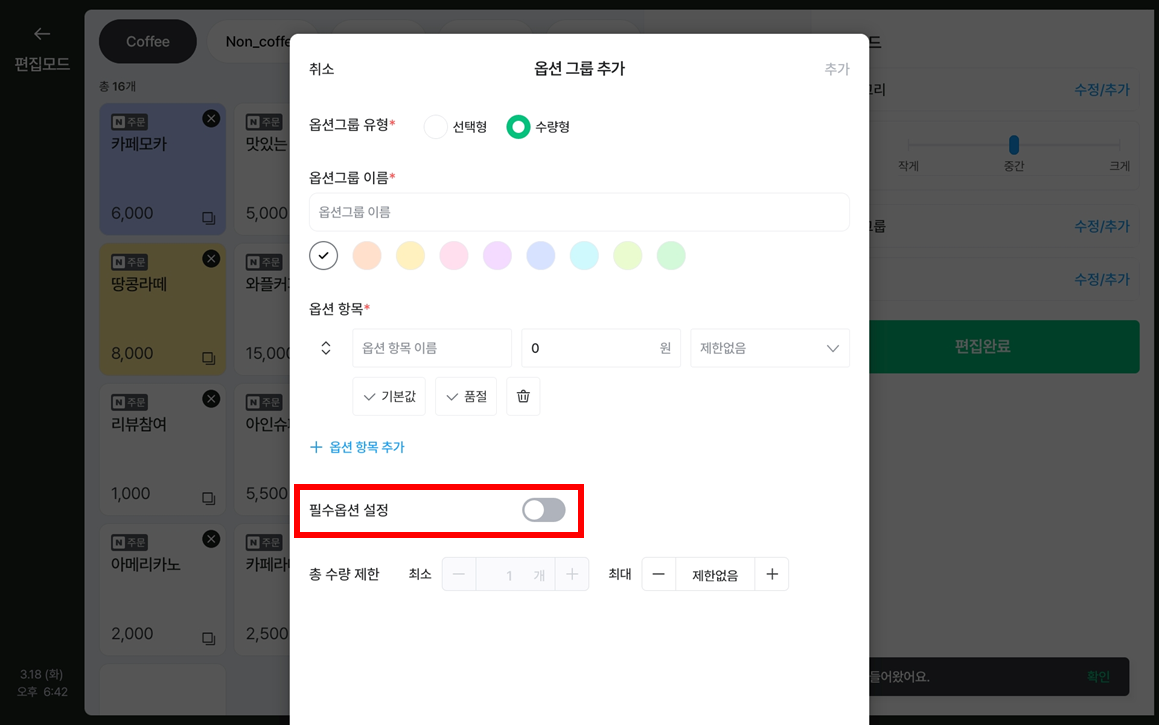
Task: Click 취소 to cancel the dialog
Action: click(322, 69)
